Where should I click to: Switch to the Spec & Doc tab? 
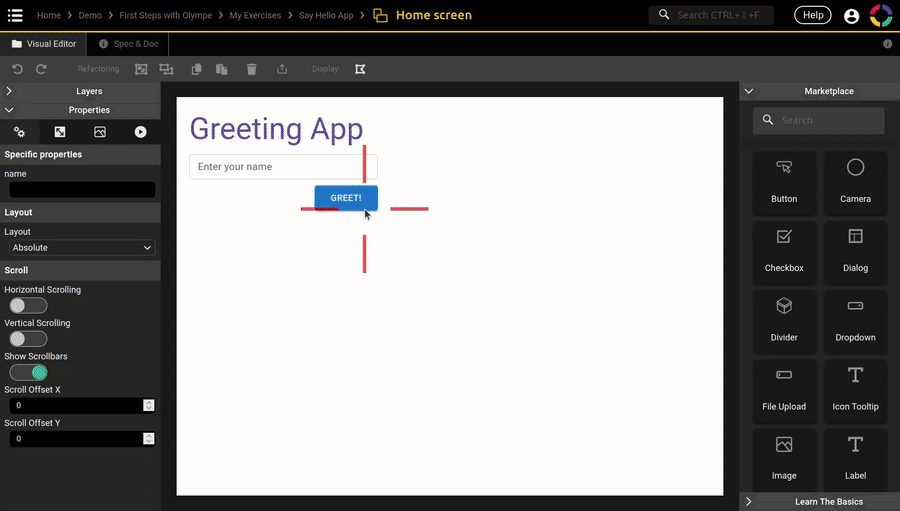[x=128, y=44]
